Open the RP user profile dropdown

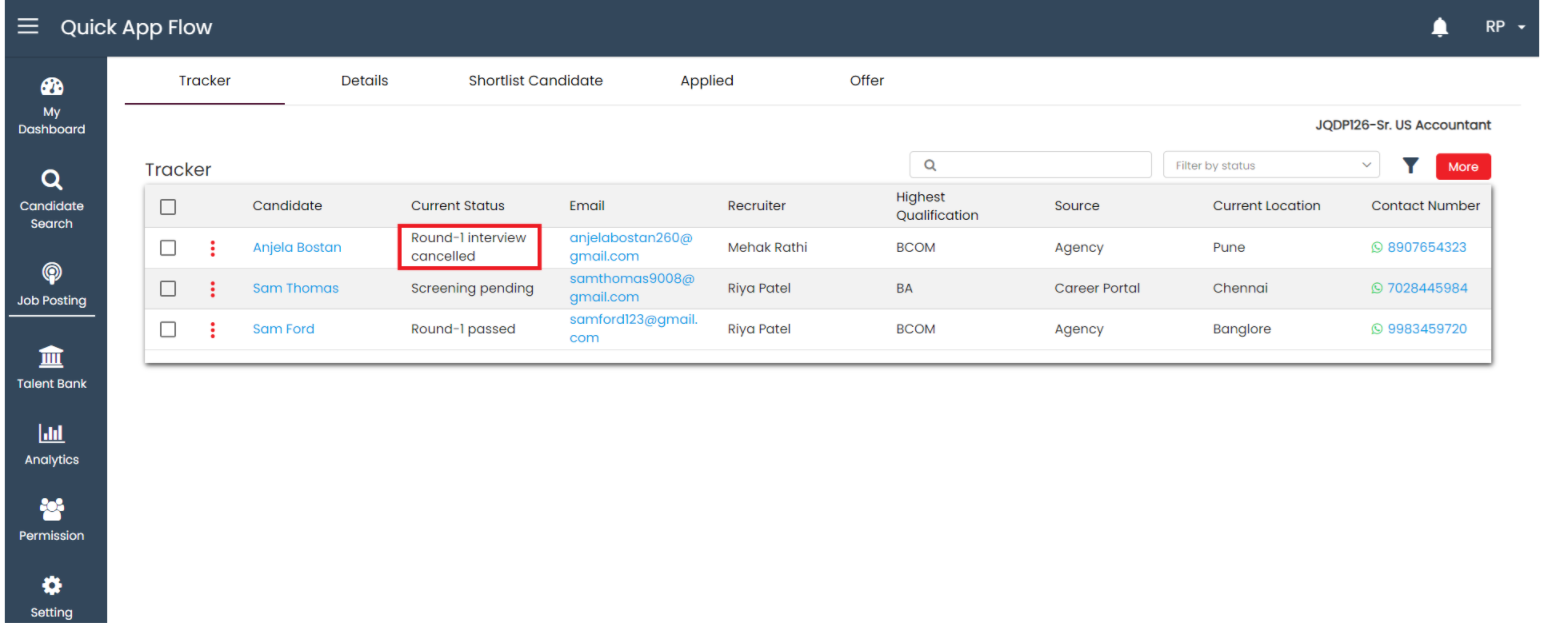tap(1505, 28)
